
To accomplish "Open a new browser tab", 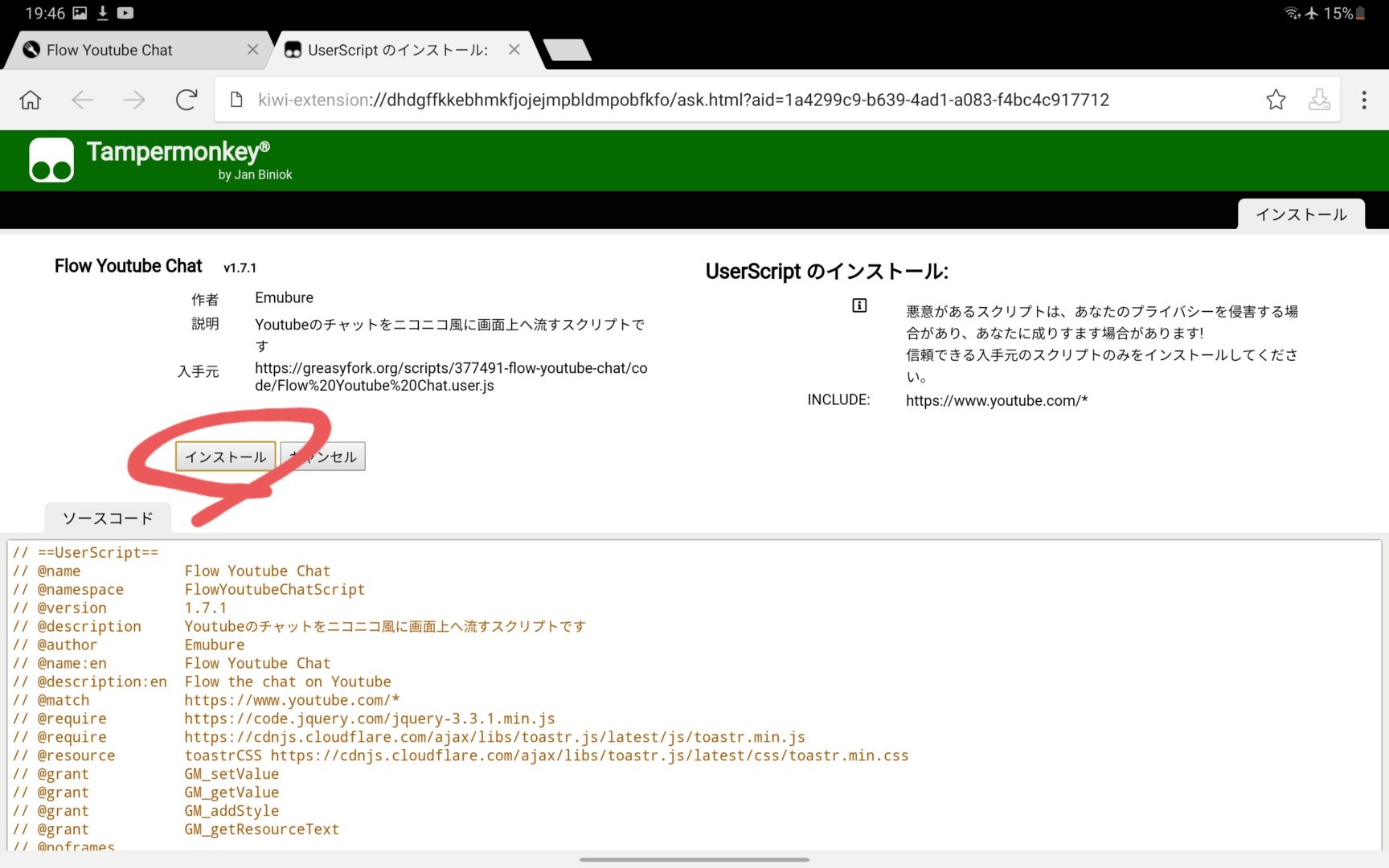I will [x=567, y=50].
